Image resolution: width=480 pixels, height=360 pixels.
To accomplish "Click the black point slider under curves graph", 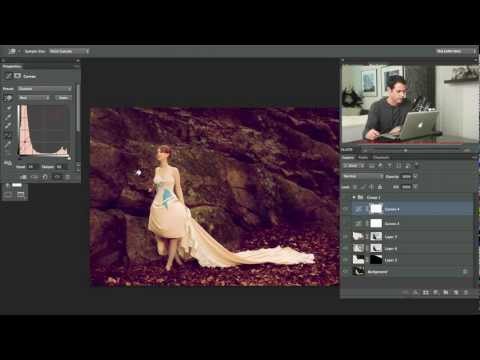I will coord(19,158).
